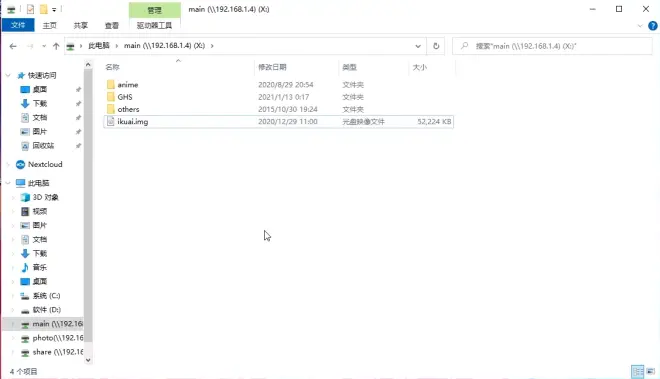Screen dimensions: 660x379
Task: Click the 管理 contextual tab header
Action: (154, 10)
